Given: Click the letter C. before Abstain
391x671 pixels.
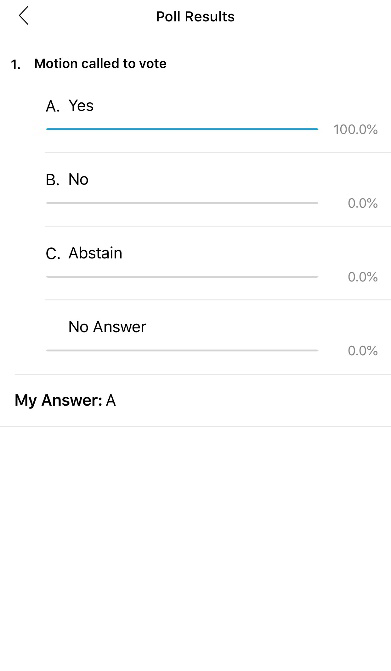Looking at the screenshot, I should [53, 254].
